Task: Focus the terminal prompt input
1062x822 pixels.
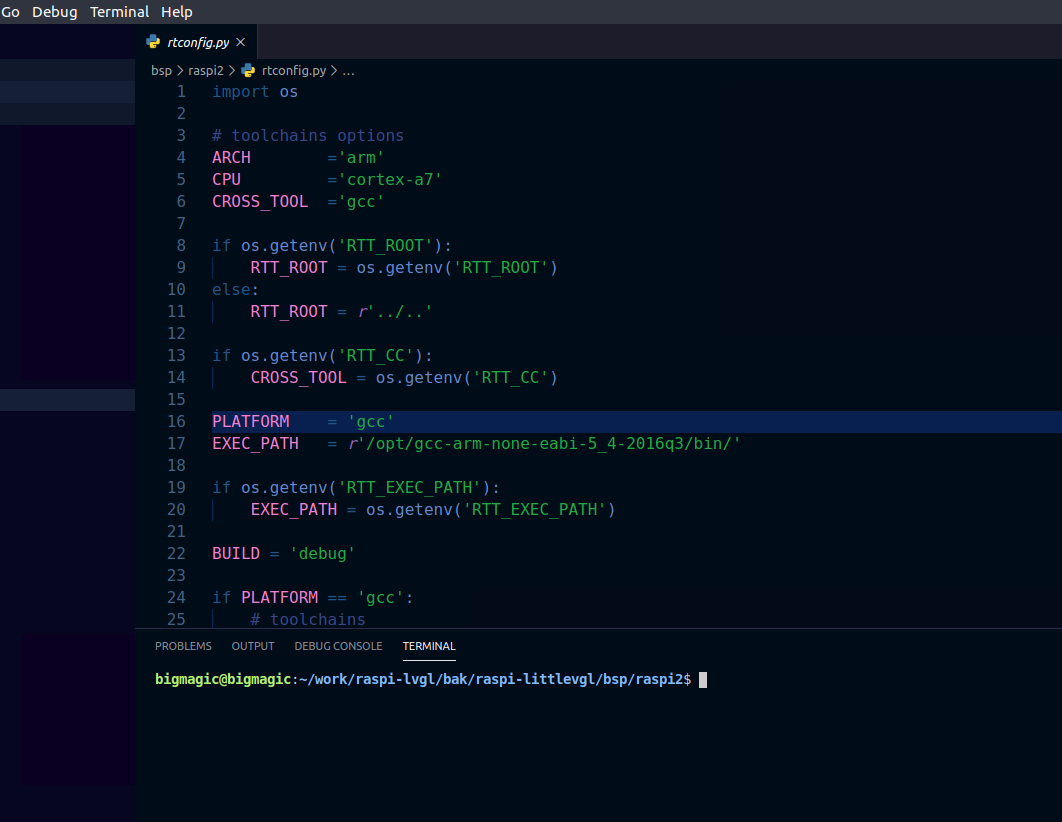Action: 703,680
